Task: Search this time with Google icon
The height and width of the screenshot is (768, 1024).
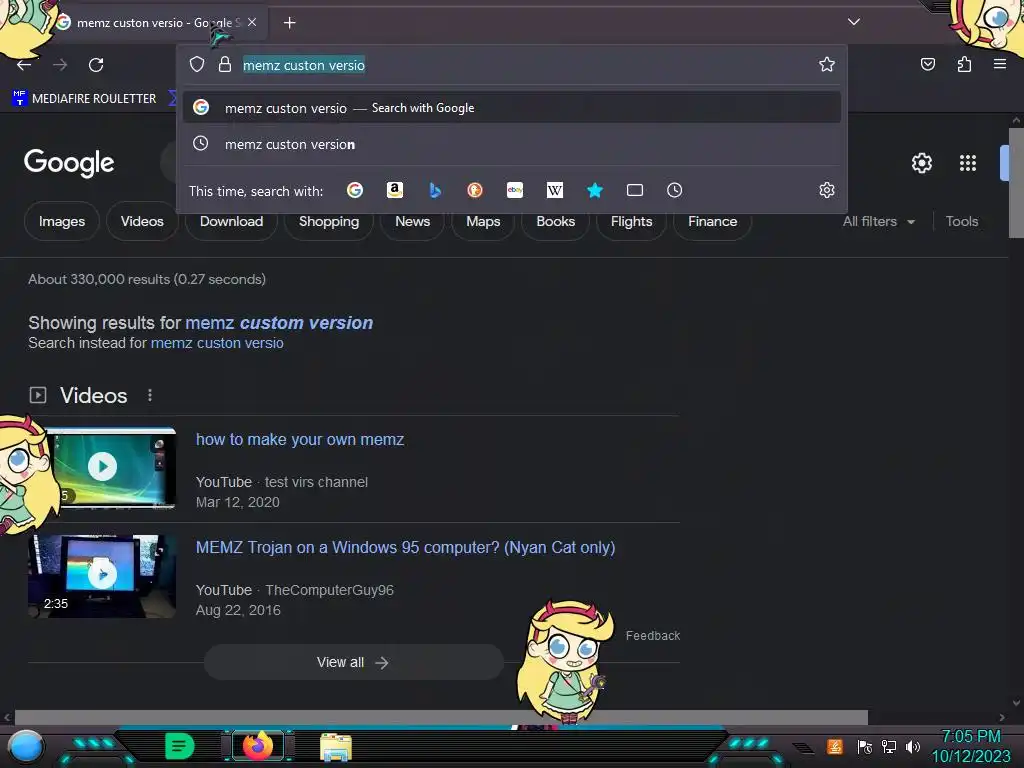Action: click(x=355, y=190)
